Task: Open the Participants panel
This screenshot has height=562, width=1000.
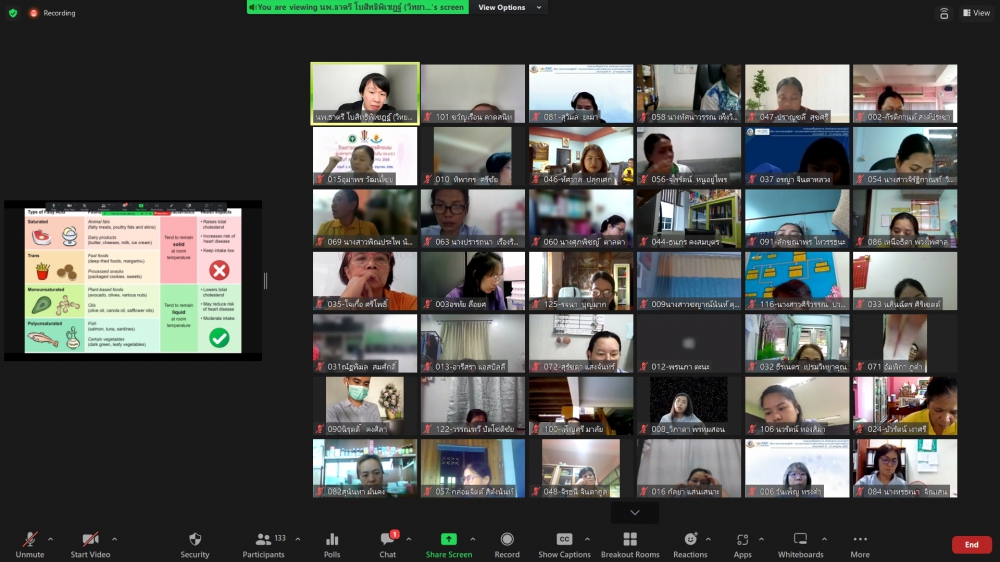Action: click(x=264, y=543)
